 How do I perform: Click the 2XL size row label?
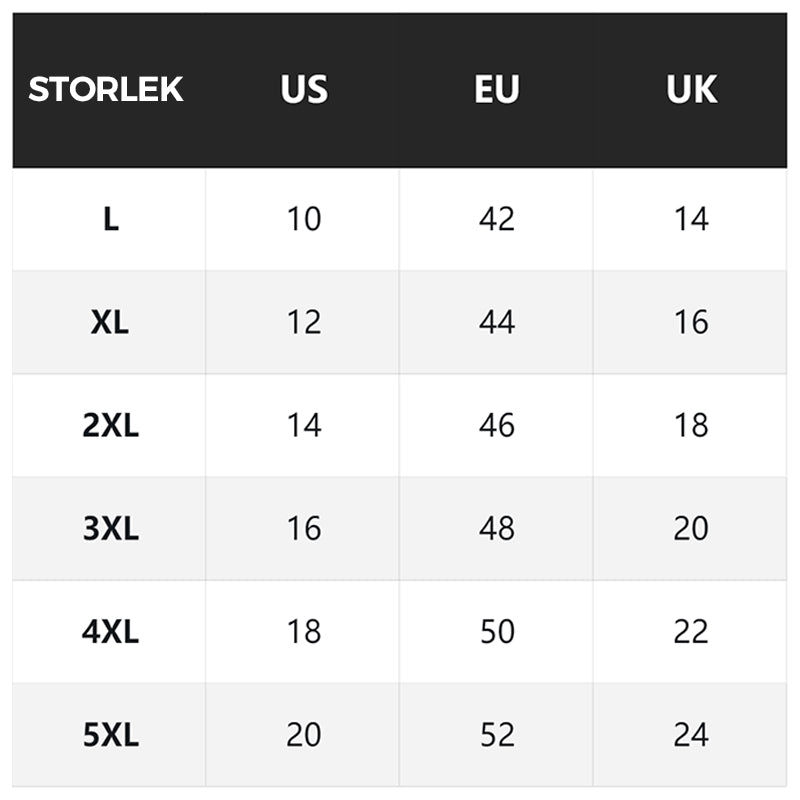pos(110,426)
